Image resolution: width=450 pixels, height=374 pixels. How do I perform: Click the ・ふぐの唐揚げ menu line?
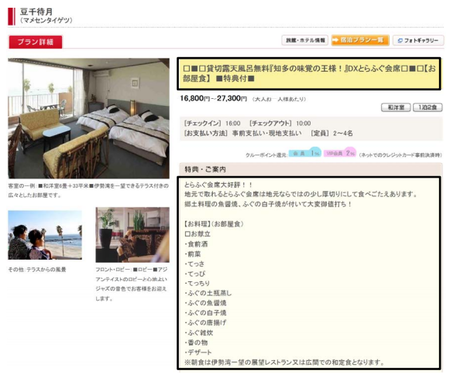[x=205, y=323]
